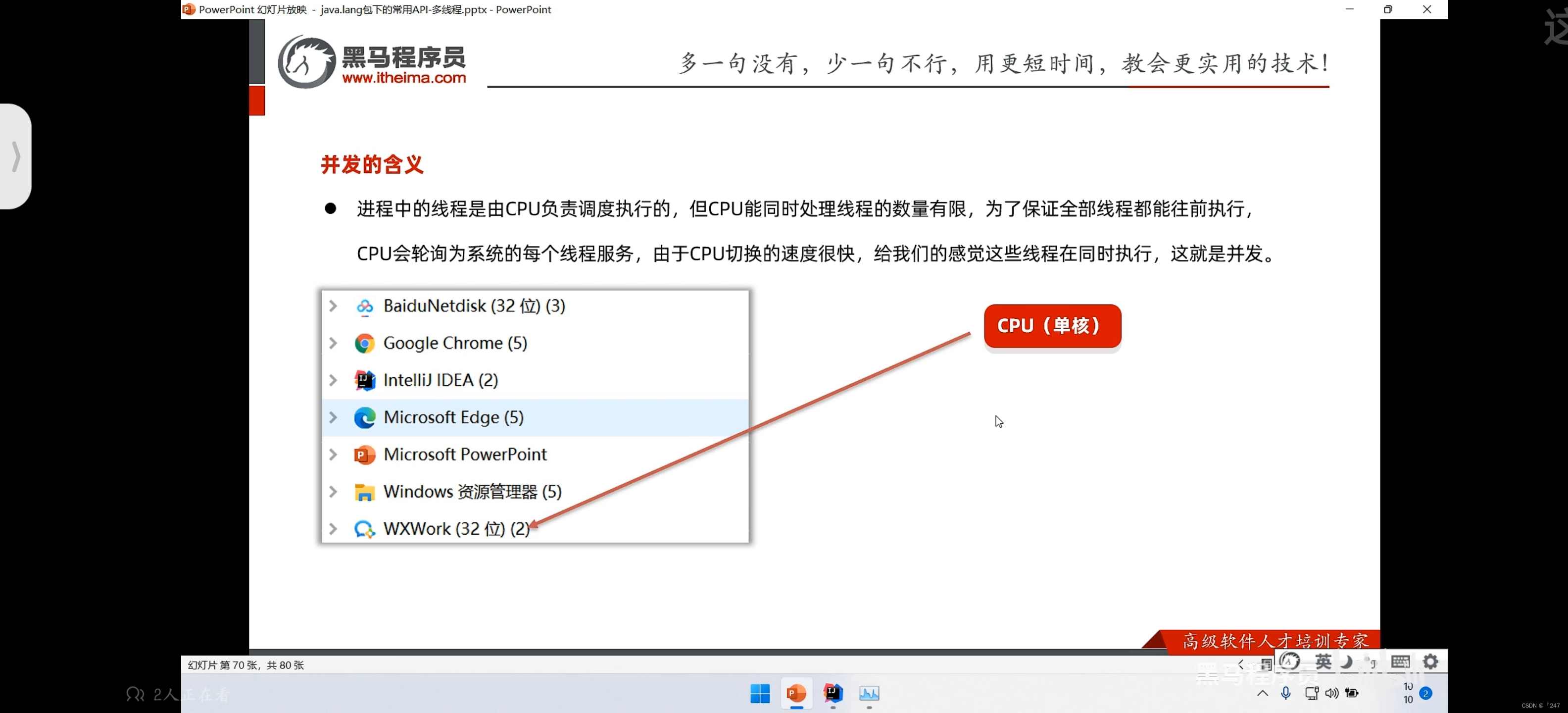Image resolution: width=1568 pixels, height=713 pixels.
Task: Click the WXWork chat icon in list
Action: pyautogui.click(x=365, y=529)
